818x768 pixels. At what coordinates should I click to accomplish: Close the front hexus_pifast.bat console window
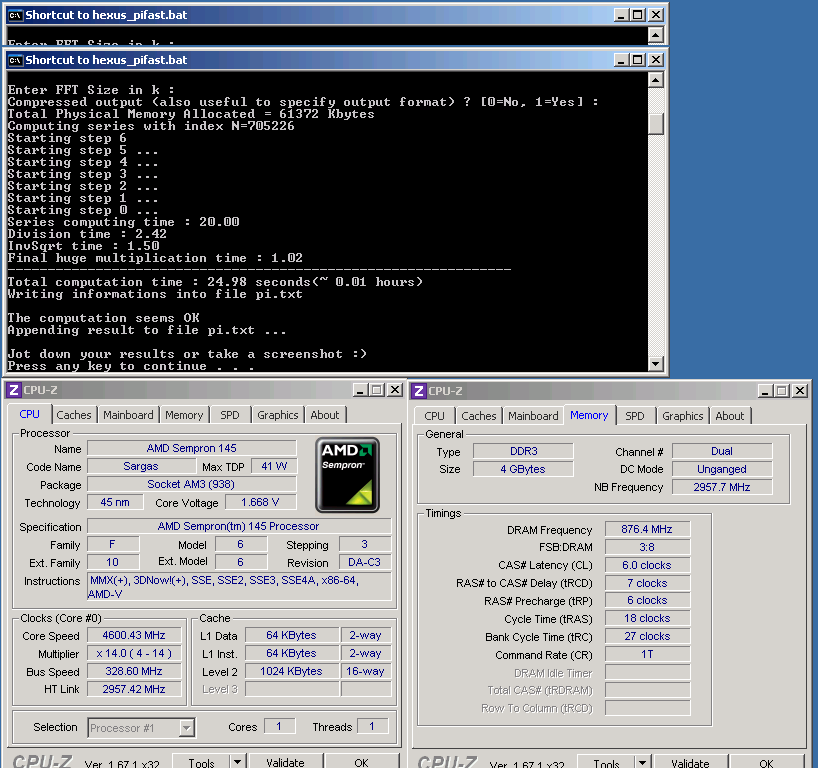[655, 60]
